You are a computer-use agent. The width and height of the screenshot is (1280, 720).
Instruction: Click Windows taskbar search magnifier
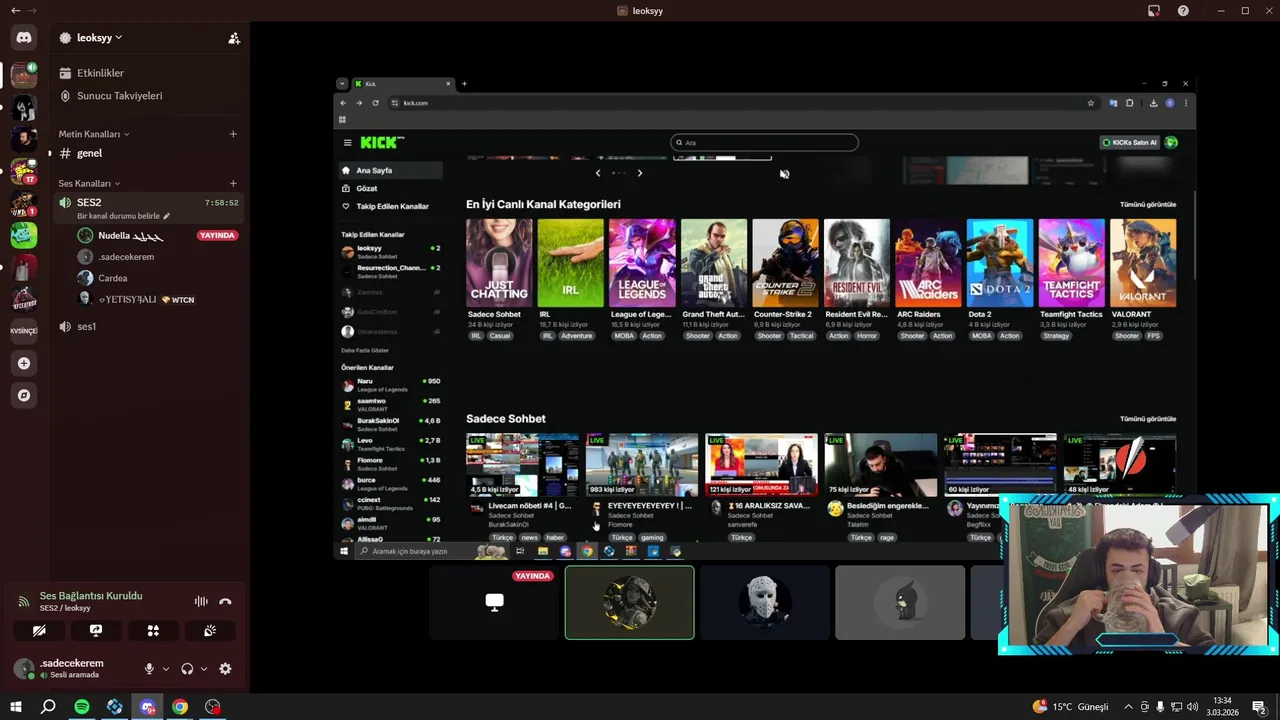(48, 707)
